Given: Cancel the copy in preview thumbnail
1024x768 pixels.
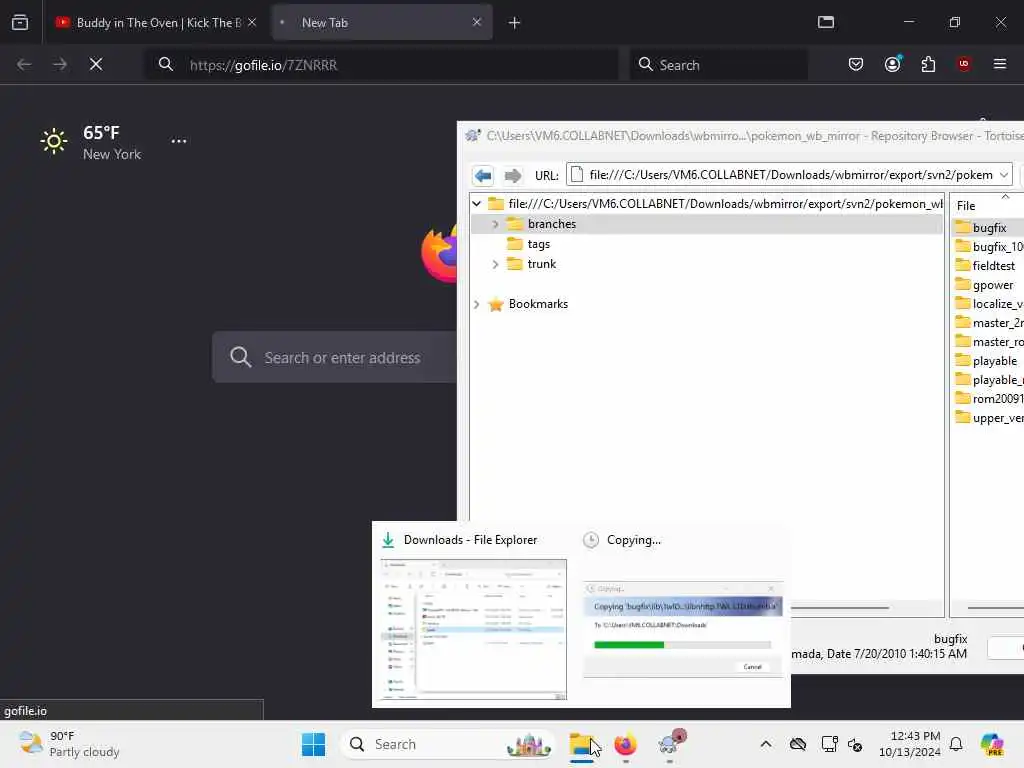Looking at the screenshot, I should (x=752, y=667).
